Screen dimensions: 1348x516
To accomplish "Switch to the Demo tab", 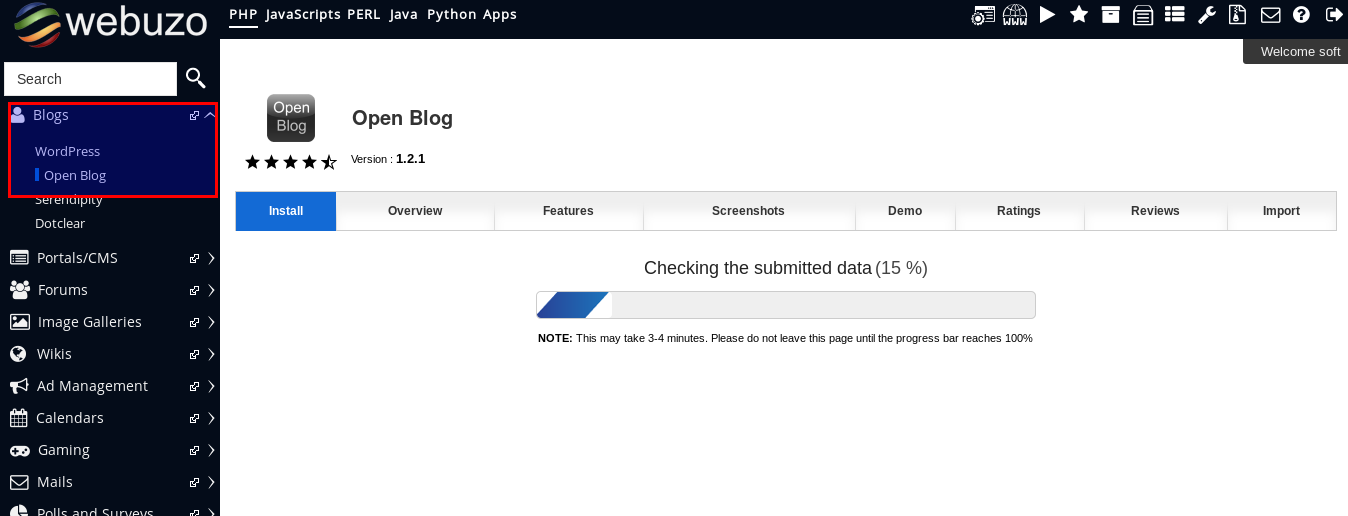I will click(x=905, y=211).
